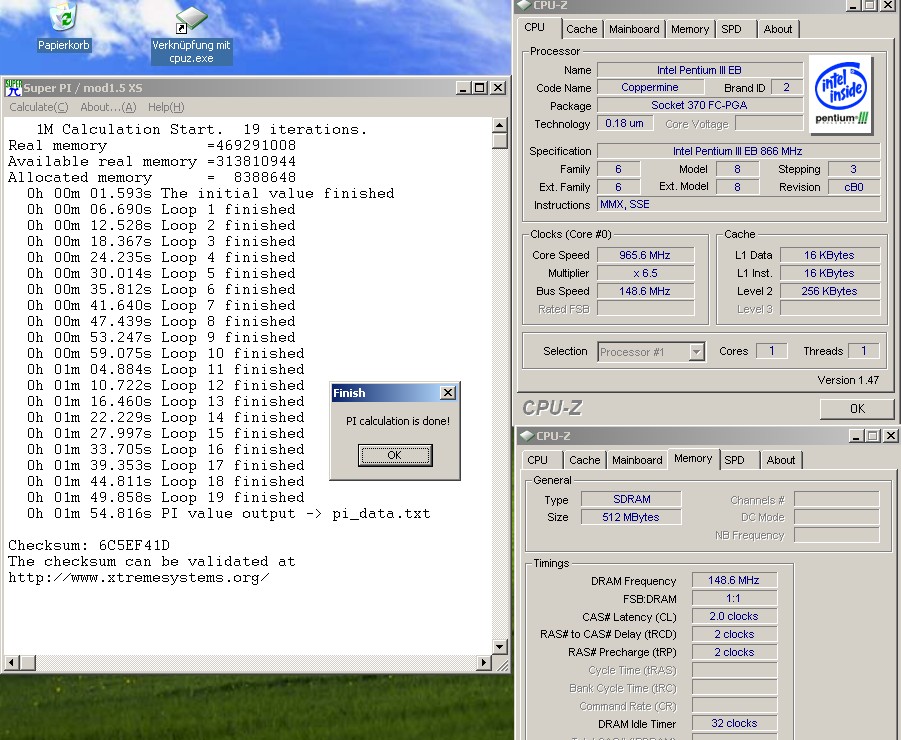
Task: Click Super PI vertical scrollbar down arrow
Action: click(x=499, y=647)
